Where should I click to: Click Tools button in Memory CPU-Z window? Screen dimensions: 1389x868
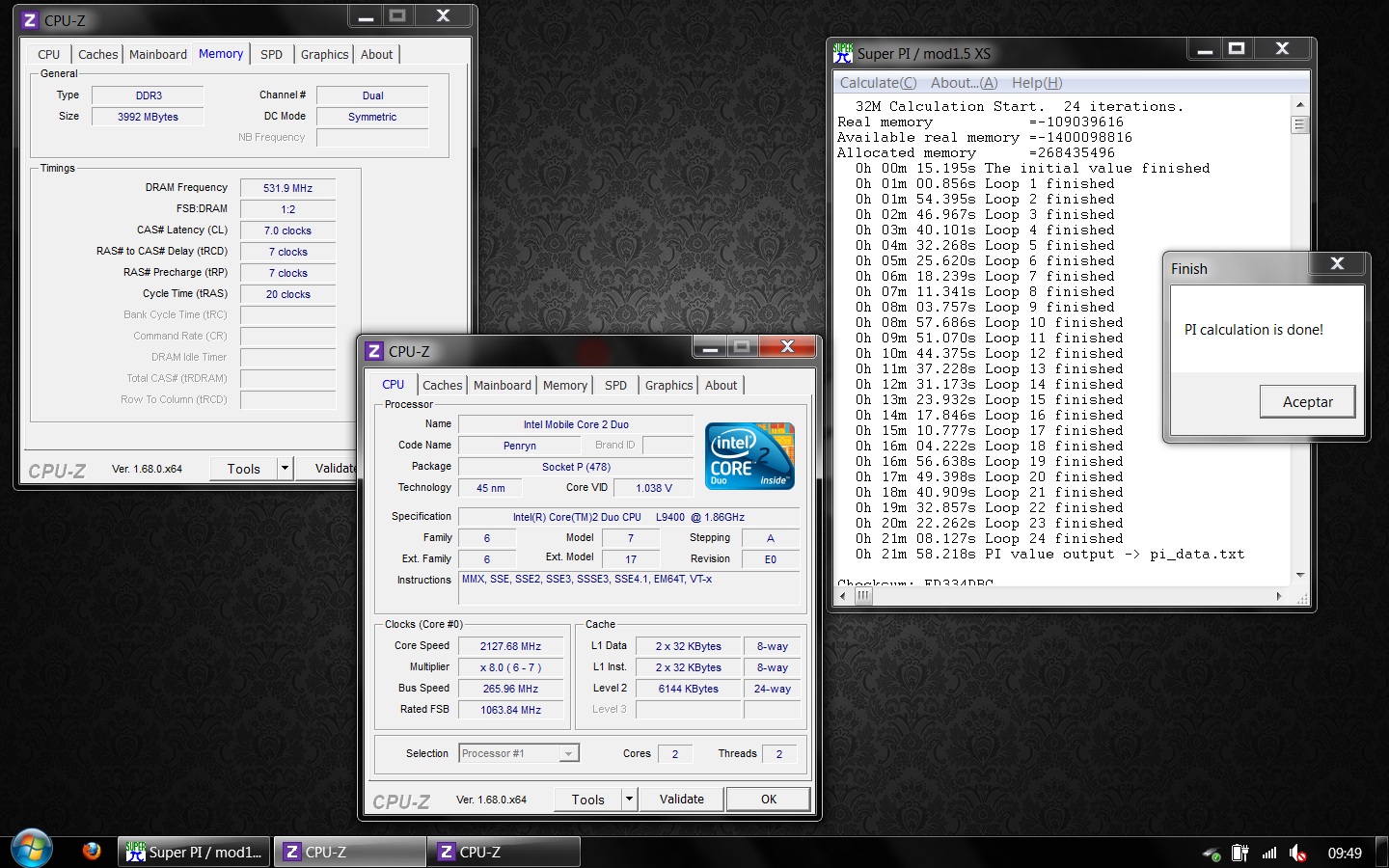pos(244,469)
